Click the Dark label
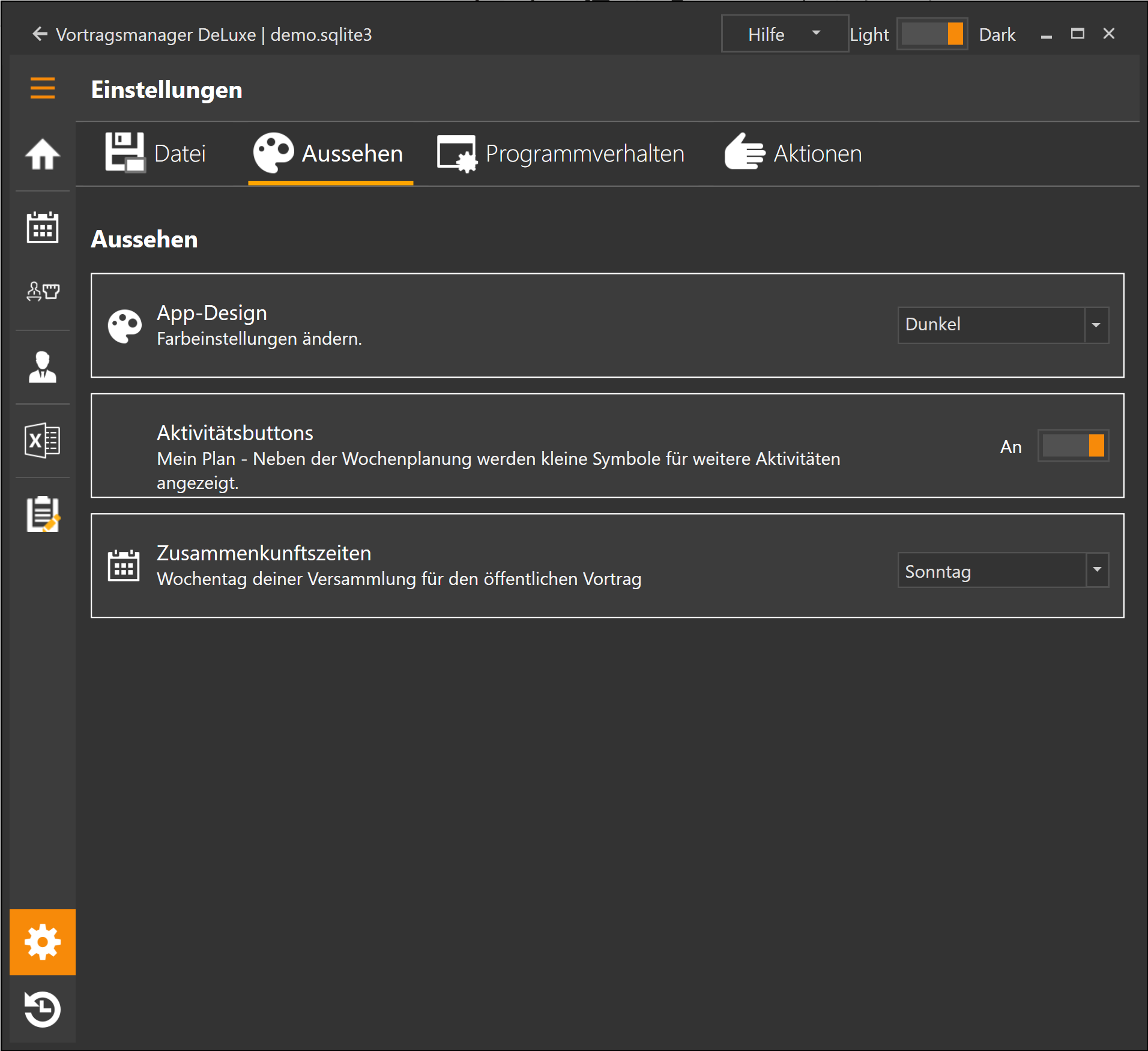This screenshot has height=1051, width=1148. pyautogui.click(x=997, y=35)
